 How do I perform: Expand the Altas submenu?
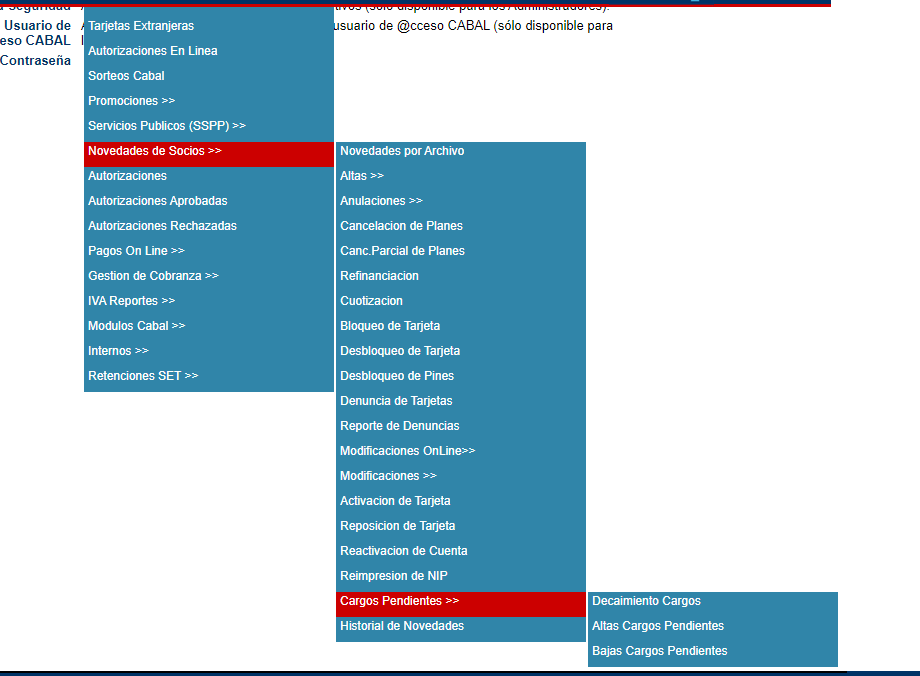[x=361, y=176]
